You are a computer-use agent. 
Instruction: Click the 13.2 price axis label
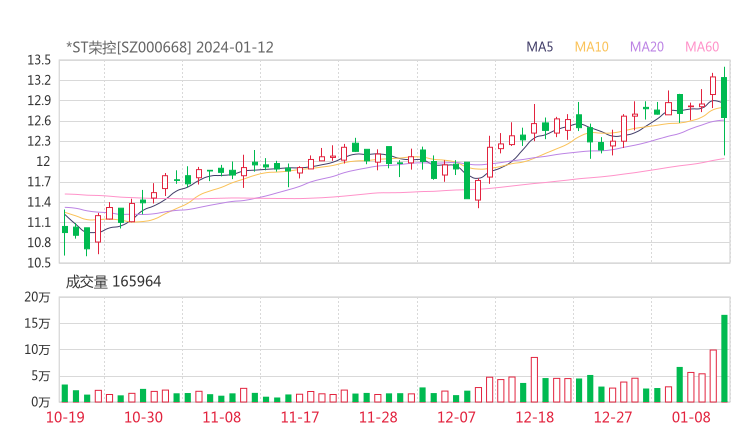tap(39, 80)
